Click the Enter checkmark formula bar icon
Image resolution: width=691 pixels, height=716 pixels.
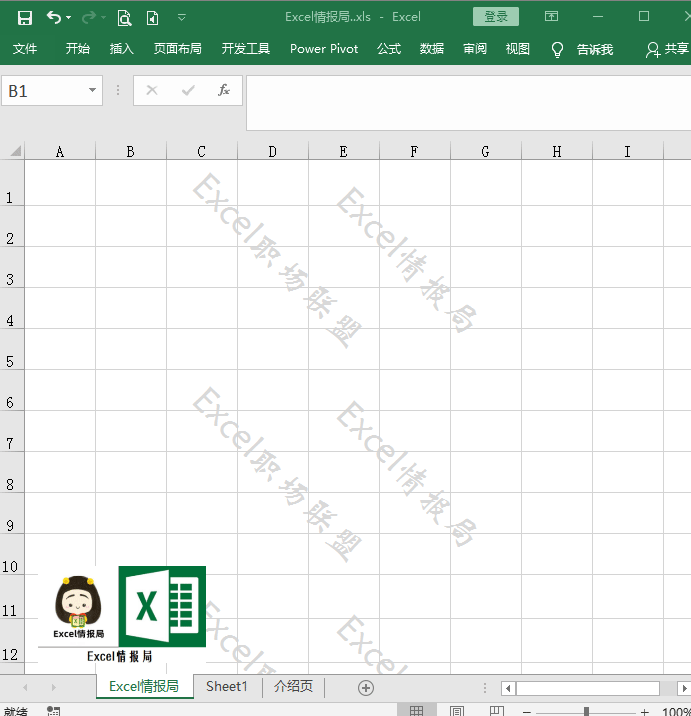click(188, 90)
